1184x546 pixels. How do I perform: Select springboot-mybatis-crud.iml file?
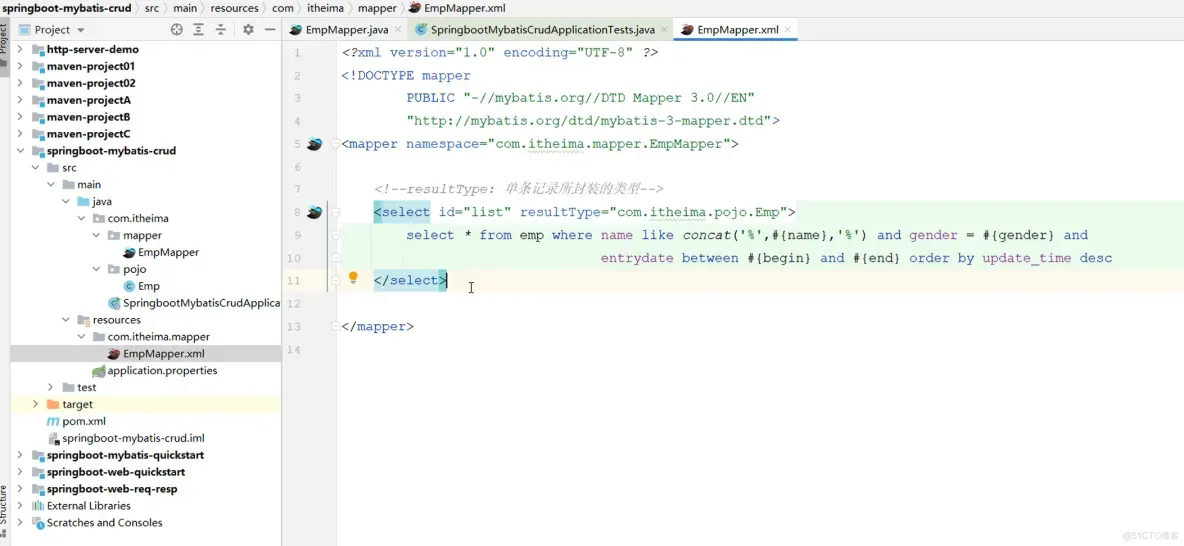click(134, 438)
